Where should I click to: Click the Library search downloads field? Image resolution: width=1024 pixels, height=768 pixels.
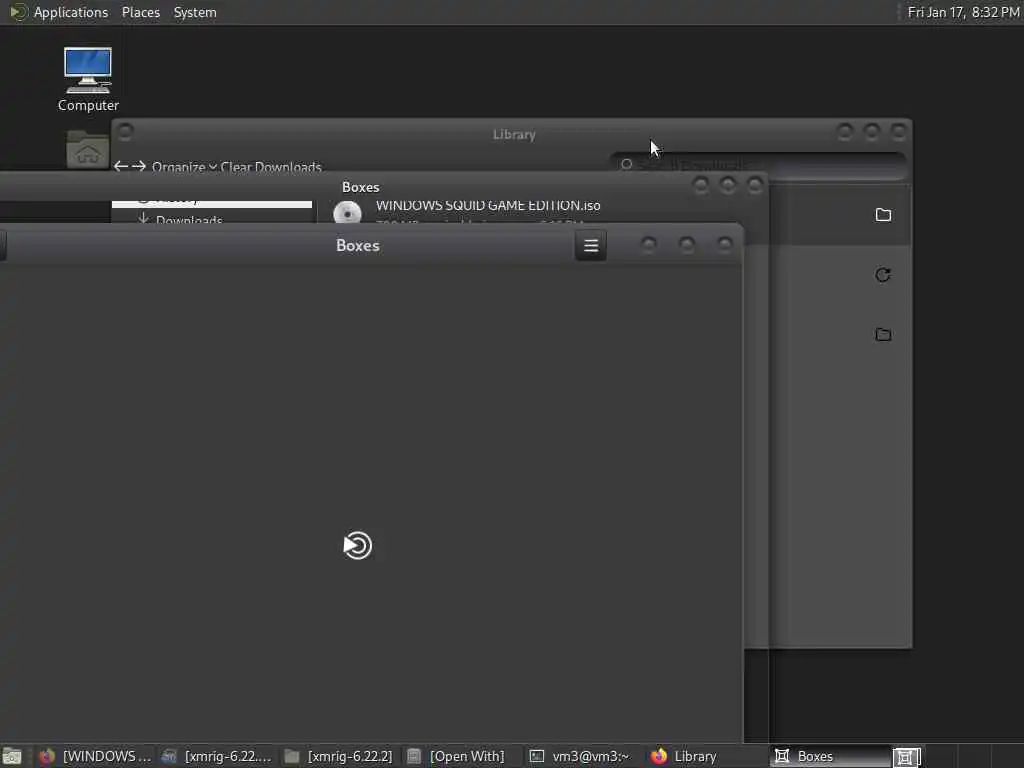[x=758, y=165]
